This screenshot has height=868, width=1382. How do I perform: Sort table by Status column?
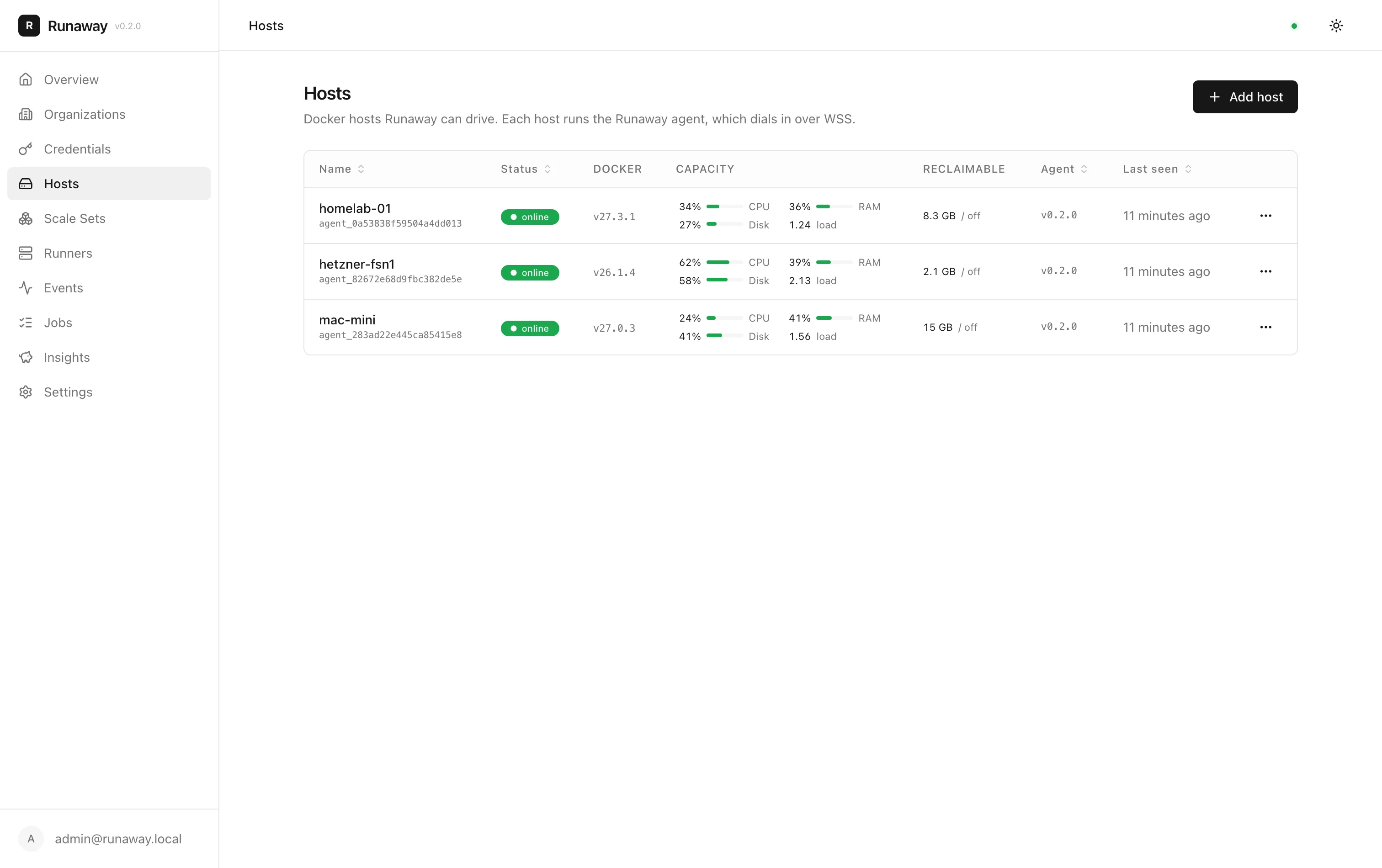pos(526,169)
